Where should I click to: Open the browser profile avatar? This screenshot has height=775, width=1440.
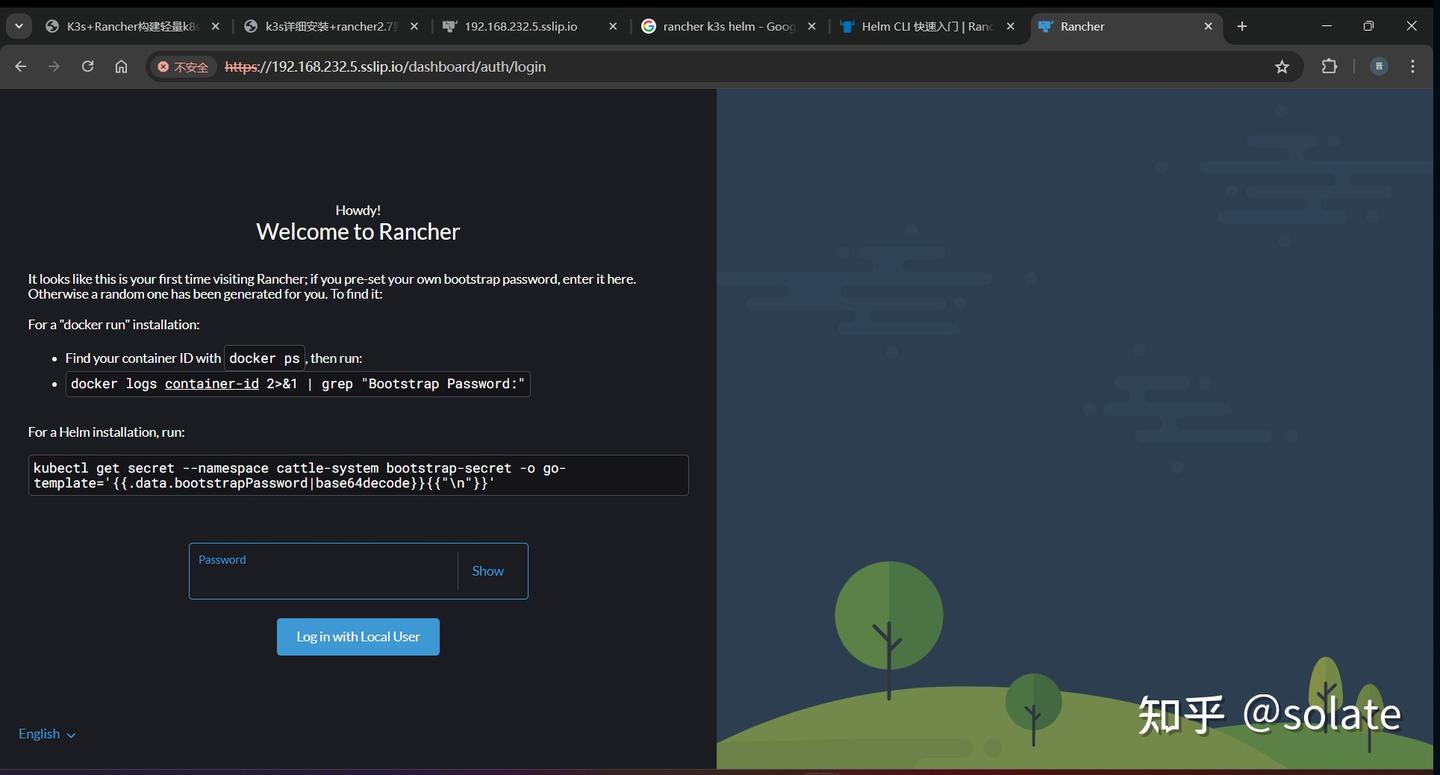pyautogui.click(x=1379, y=67)
